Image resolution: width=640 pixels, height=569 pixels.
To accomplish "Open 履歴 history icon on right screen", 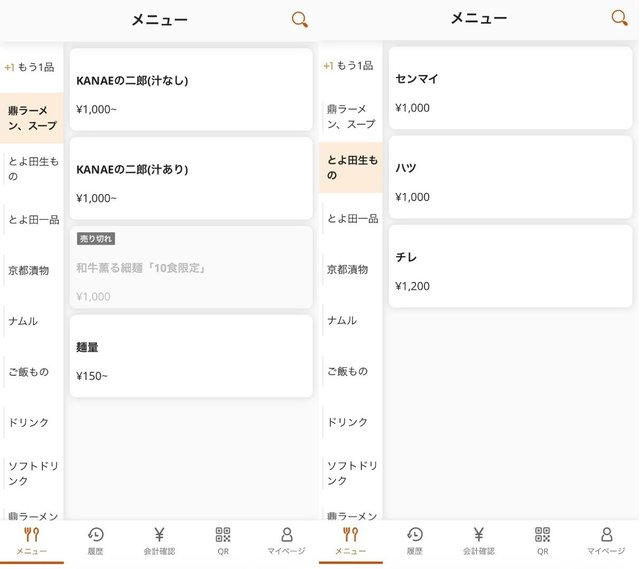I will [414, 541].
